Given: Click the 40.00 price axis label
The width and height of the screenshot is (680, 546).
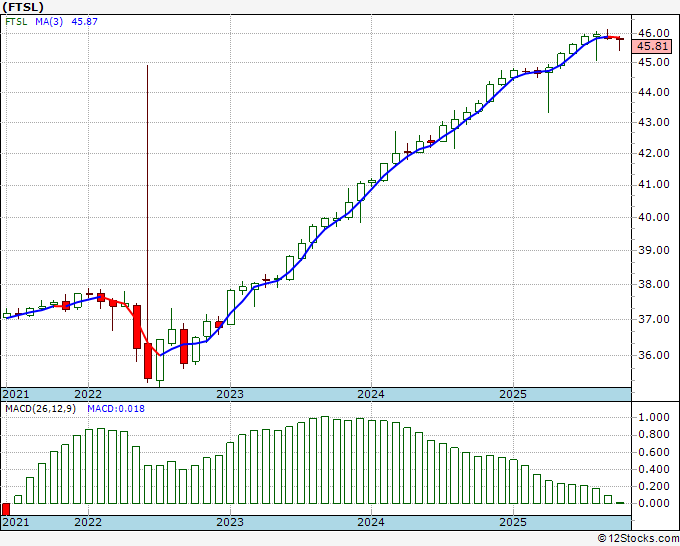Looking at the screenshot, I should 654,217.
